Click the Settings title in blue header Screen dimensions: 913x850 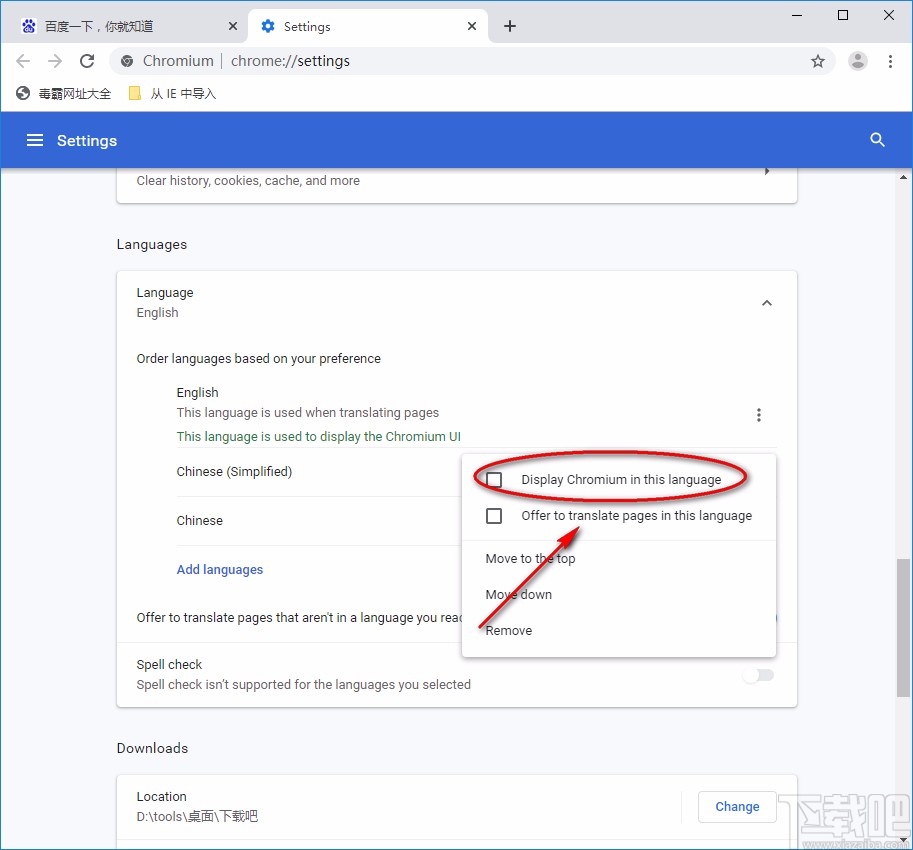click(x=87, y=140)
